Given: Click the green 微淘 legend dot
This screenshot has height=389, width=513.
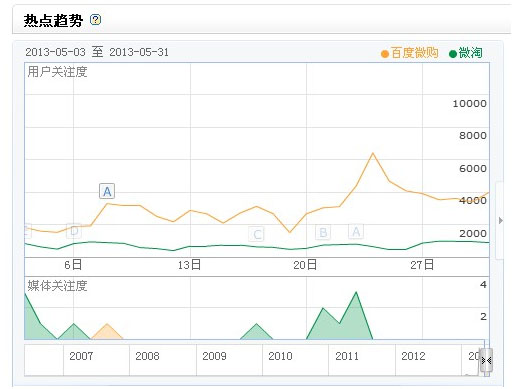Looking at the screenshot, I should (453, 54).
